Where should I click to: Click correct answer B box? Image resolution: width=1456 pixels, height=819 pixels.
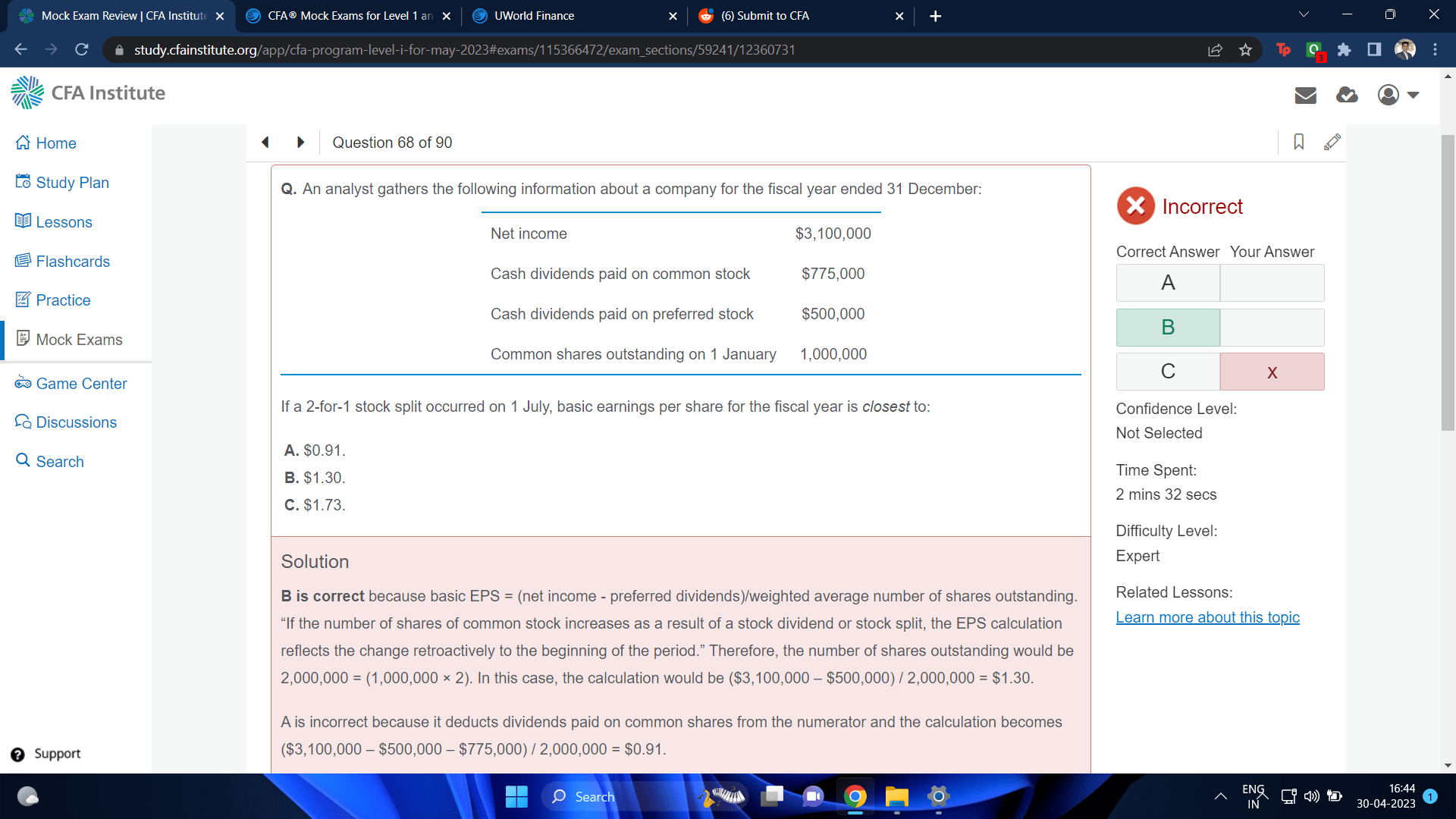1168,327
